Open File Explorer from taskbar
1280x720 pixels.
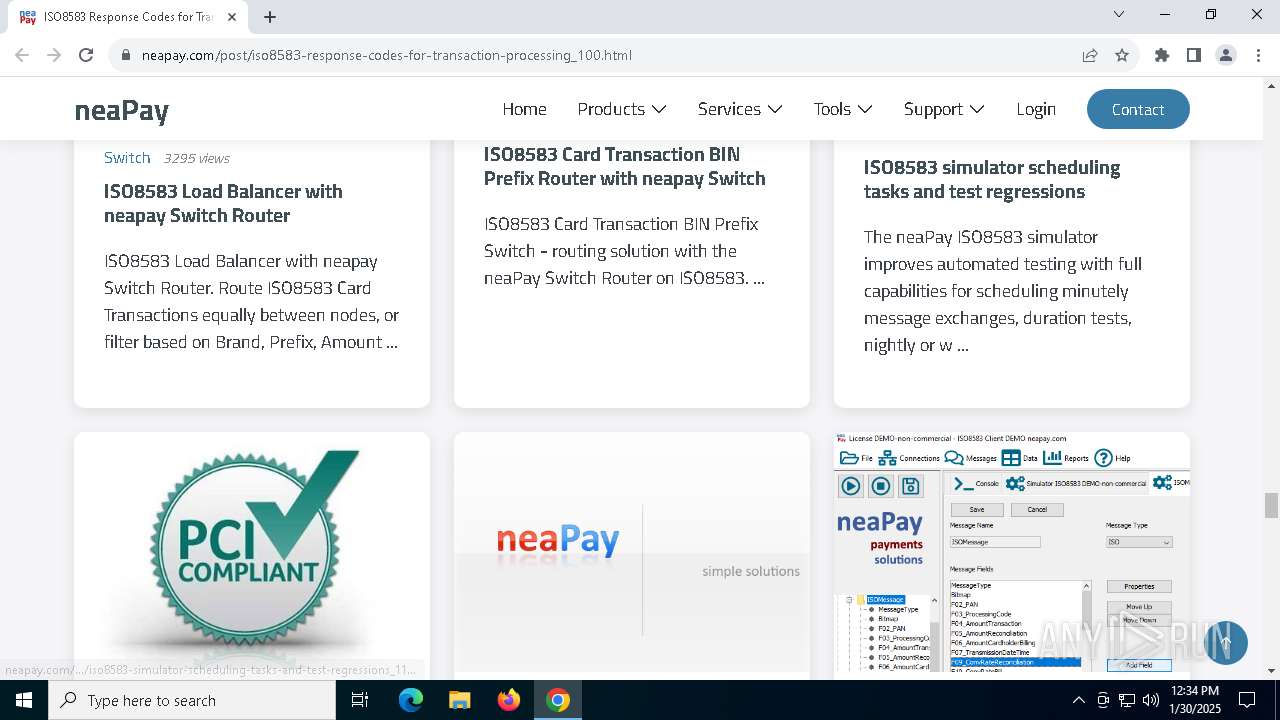coord(460,700)
